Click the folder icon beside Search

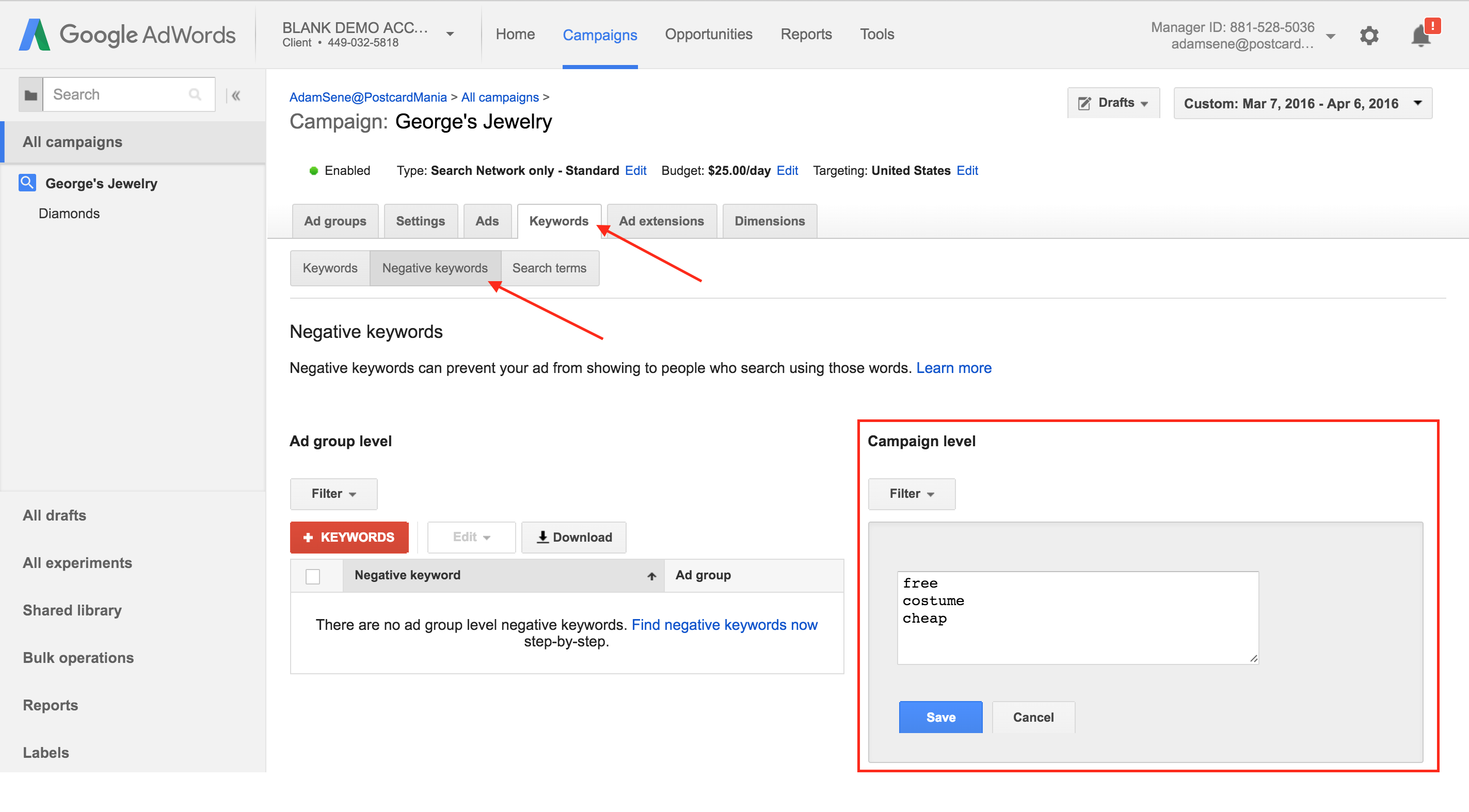31,94
